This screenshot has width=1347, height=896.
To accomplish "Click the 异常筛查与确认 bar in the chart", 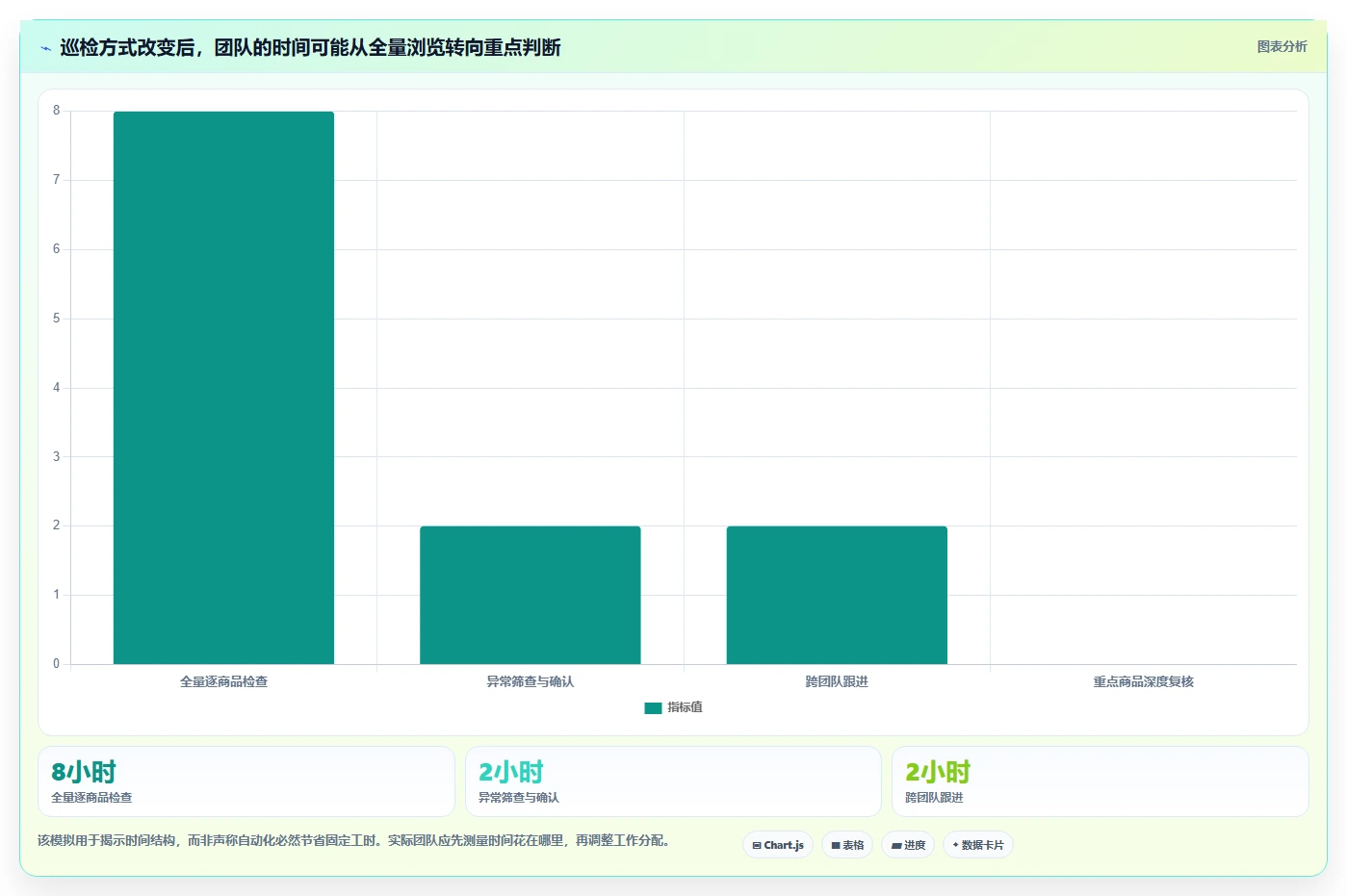I will pos(531,595).
